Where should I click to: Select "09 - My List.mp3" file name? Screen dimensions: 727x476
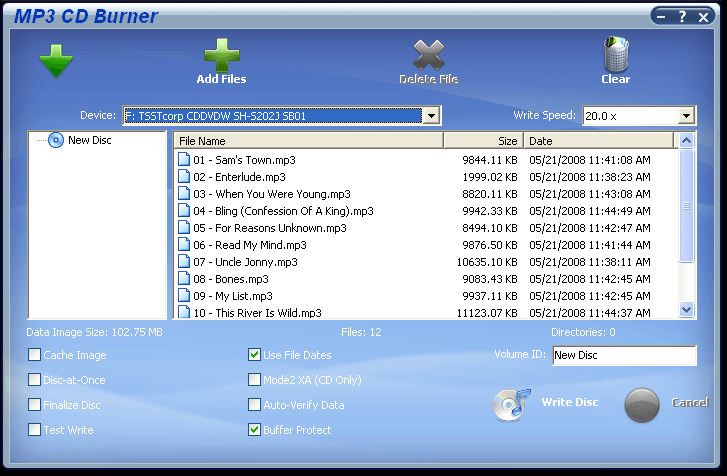click(233, 296)
